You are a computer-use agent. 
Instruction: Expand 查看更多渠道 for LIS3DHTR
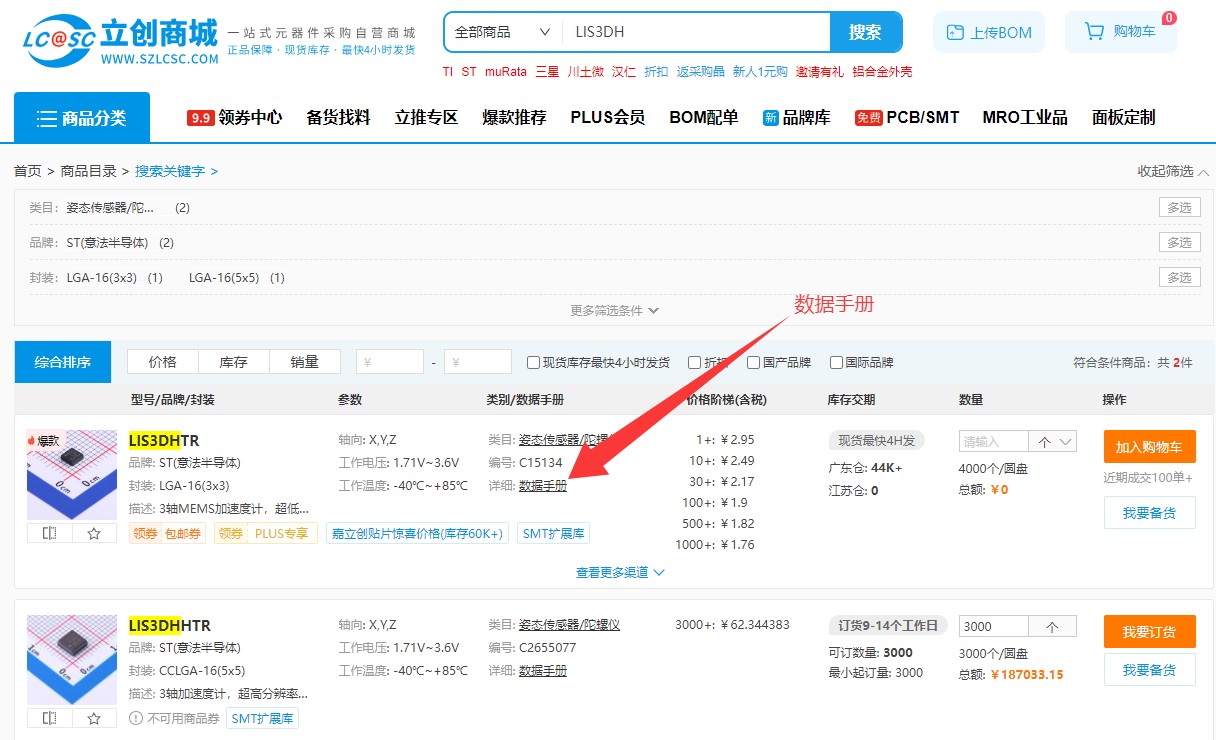click(x=620, y=573)
